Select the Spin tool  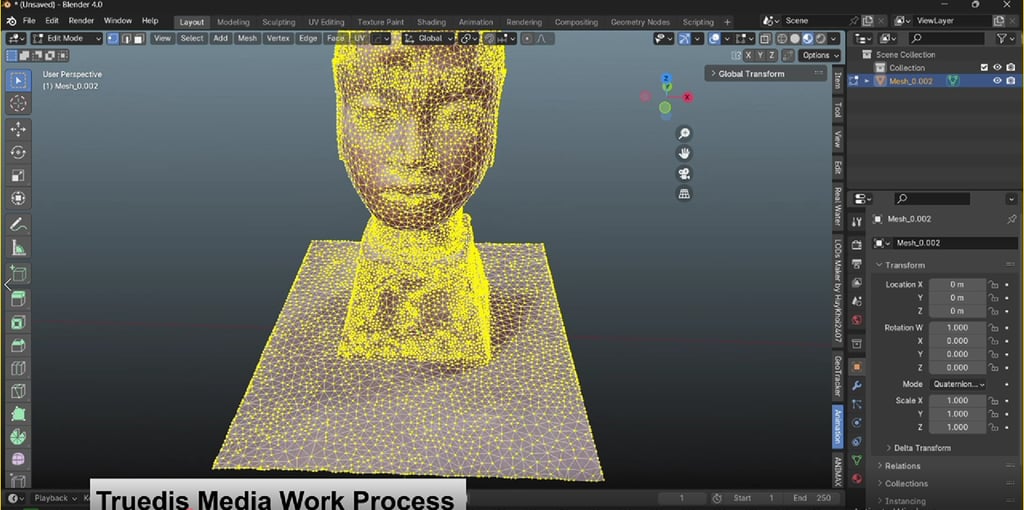(18, 437)
